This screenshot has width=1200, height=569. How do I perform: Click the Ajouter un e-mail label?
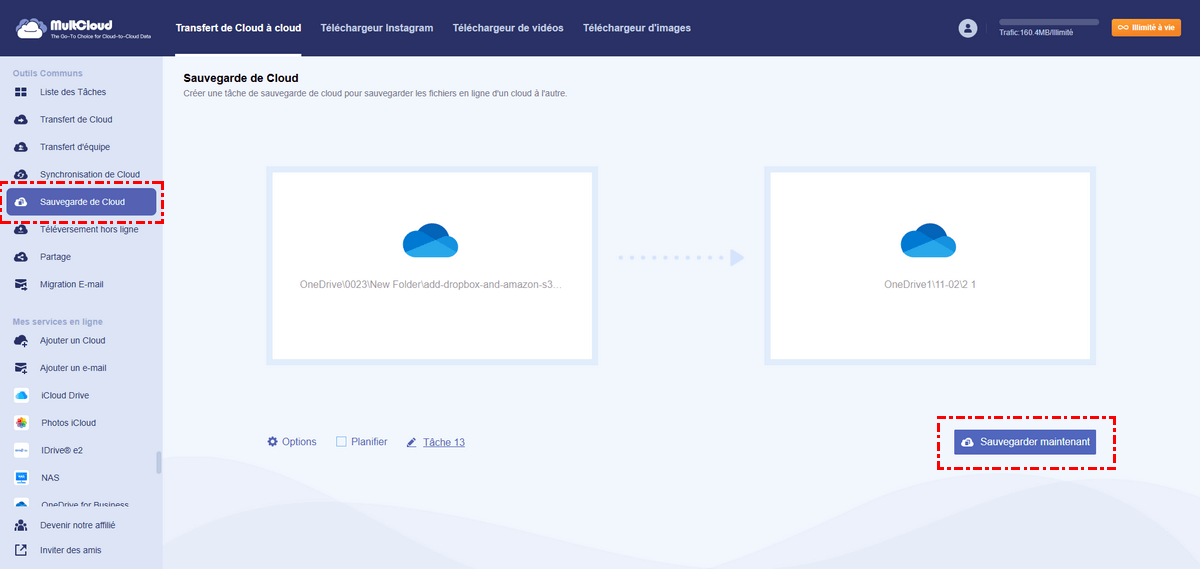point(73,368)
